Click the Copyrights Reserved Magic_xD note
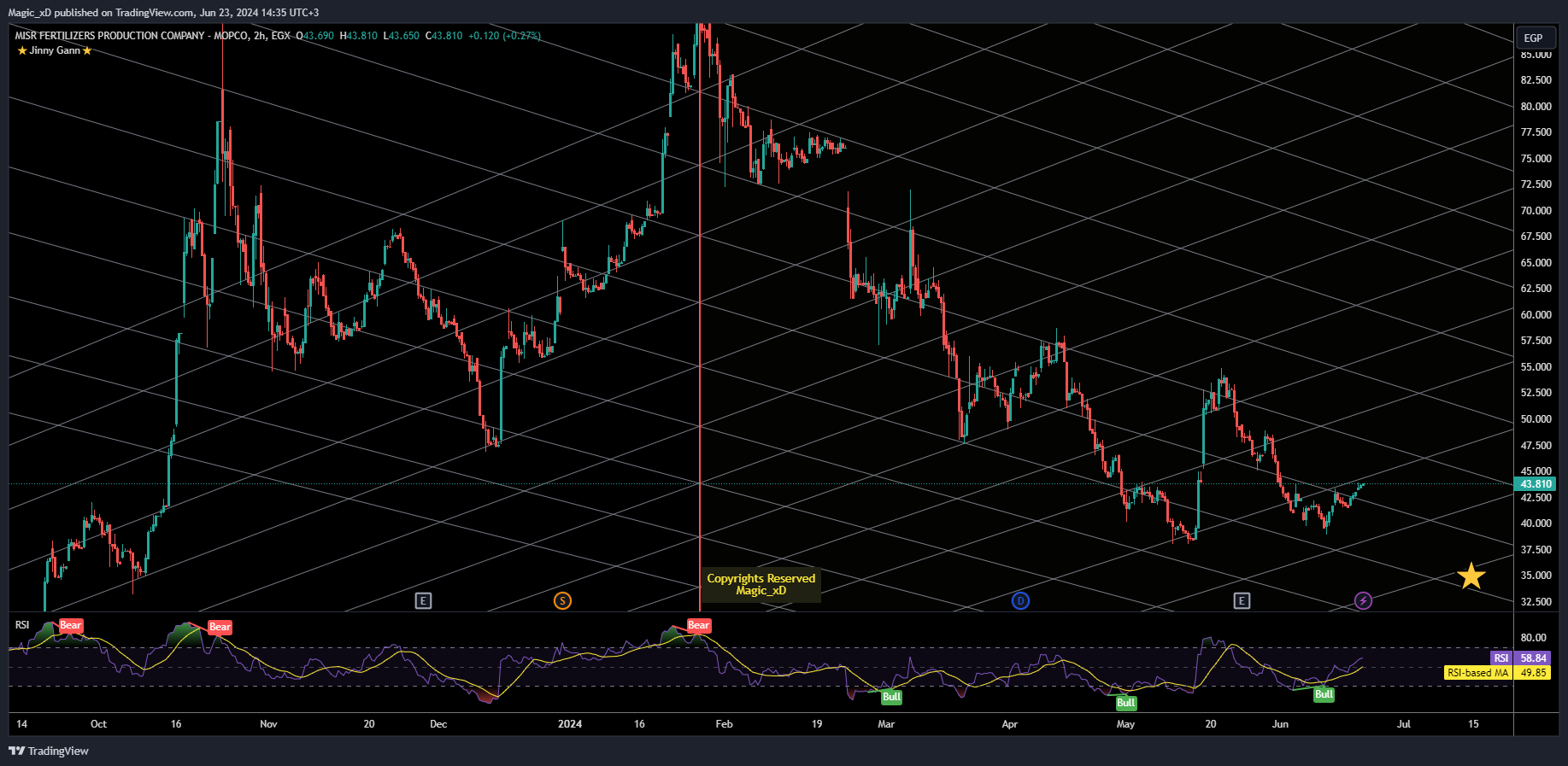1568x766 pixels. click(761, 585)
